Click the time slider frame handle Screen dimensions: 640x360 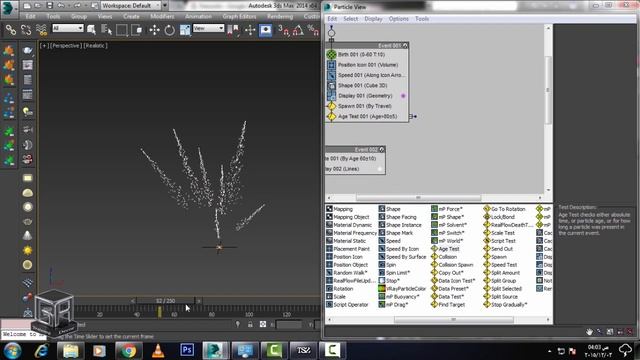coord(165,301)
